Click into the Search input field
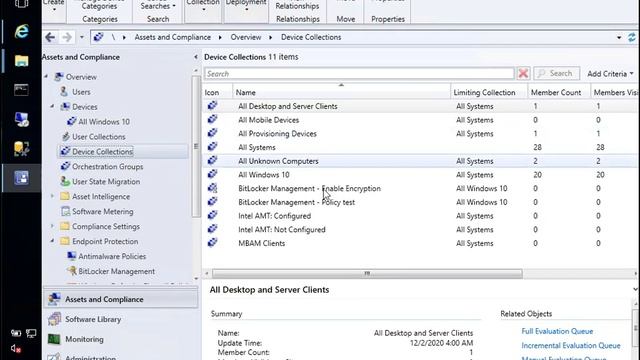 pyautogui.click(x=359, y=74)
